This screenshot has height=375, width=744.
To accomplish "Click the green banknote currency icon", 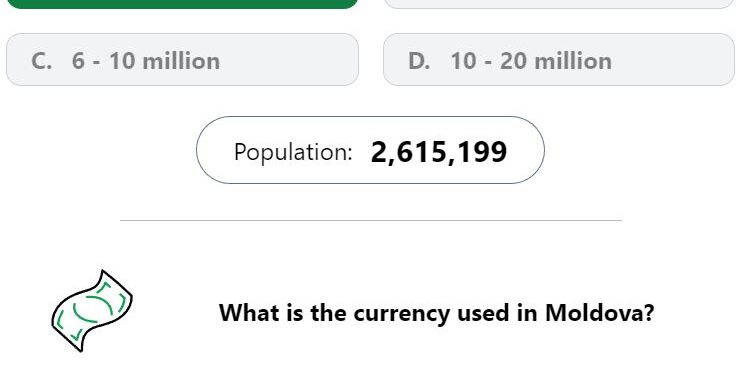I will (x=92, y=311).
